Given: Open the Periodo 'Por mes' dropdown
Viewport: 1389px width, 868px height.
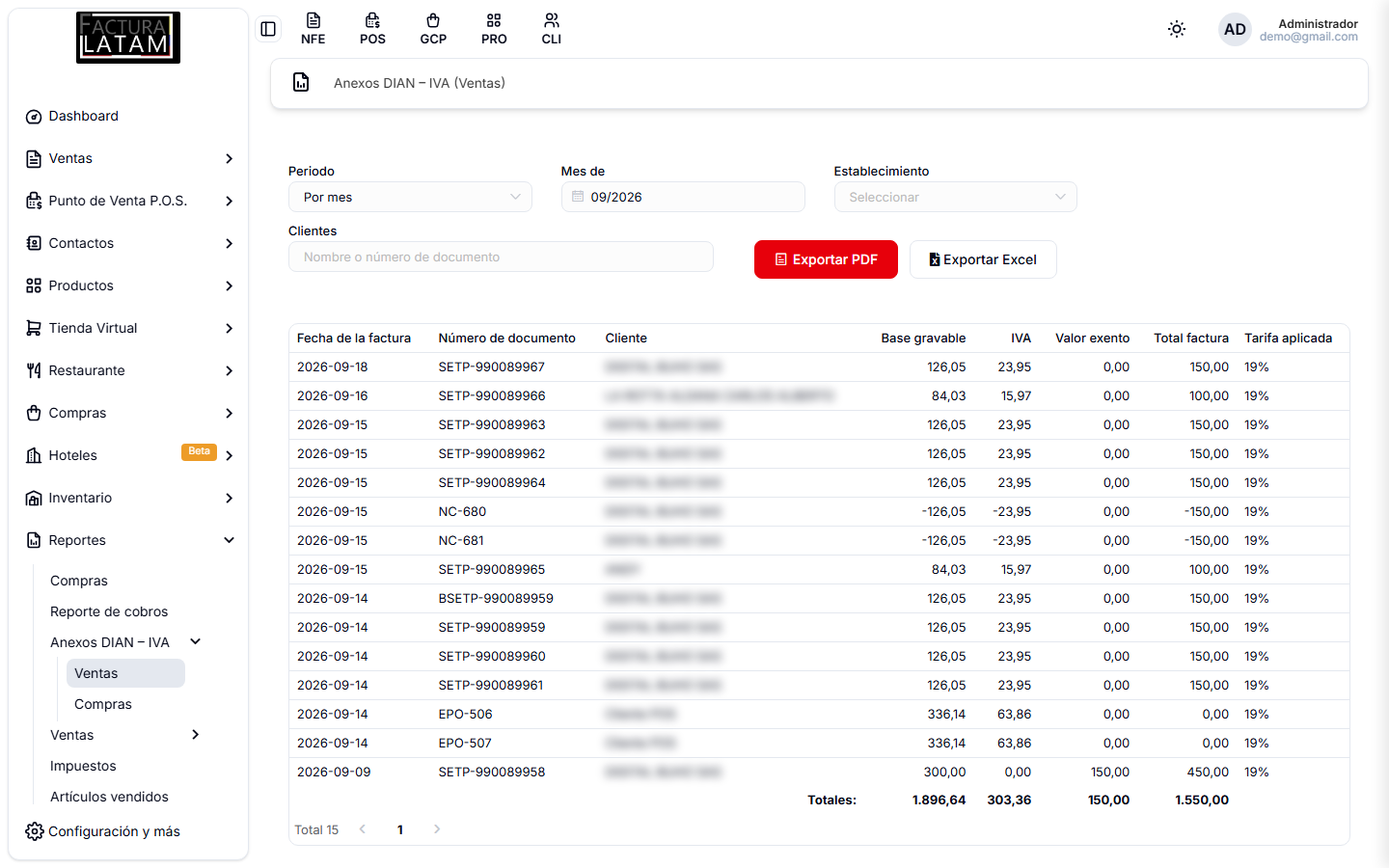Looking at the screenshot, I should click(410, 197).
